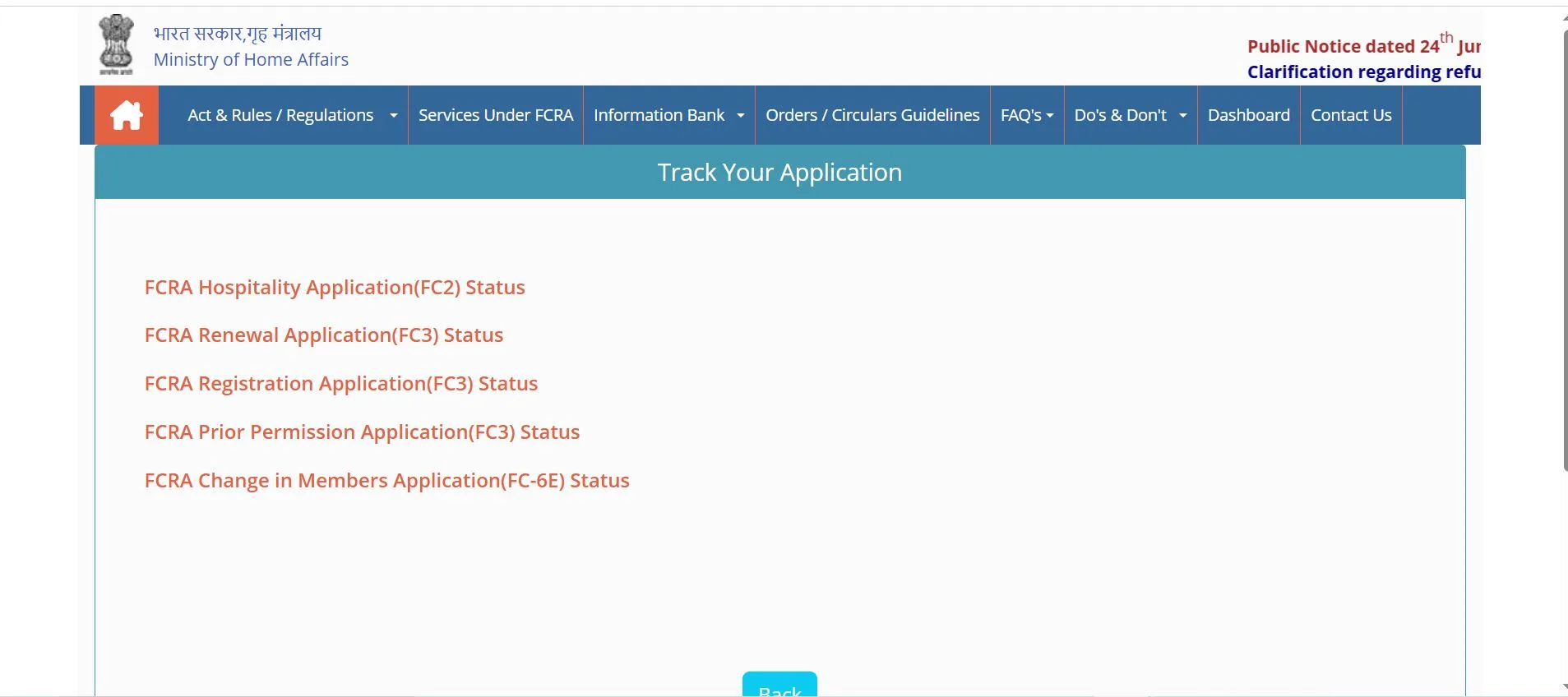
Task: Open Orders / Circulars Guidelines menu
Action: [x=872, y=115]
